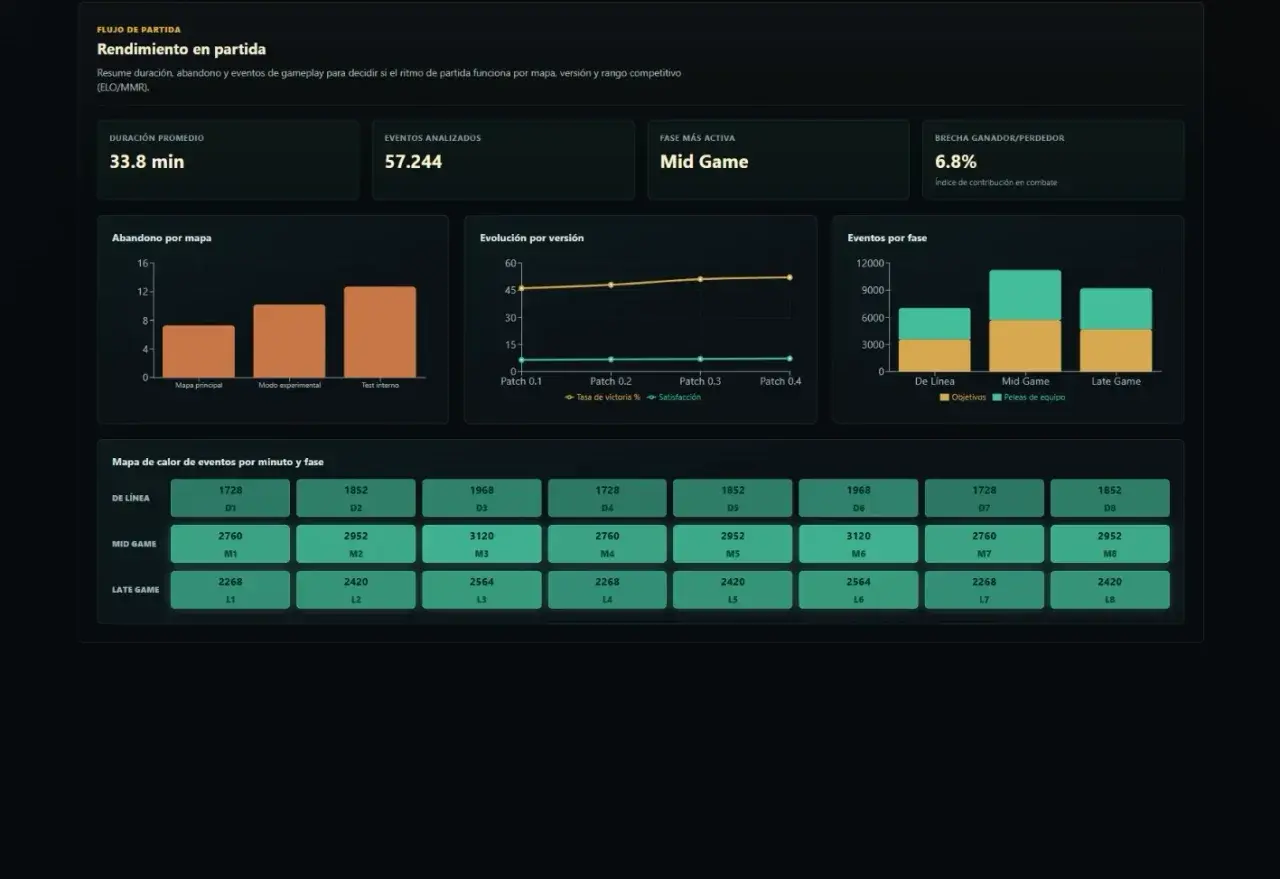Click the Peleas de equipo legend color square
Image resolution: width=1280 pixels, height=879 pixels.
coord(996,397)
